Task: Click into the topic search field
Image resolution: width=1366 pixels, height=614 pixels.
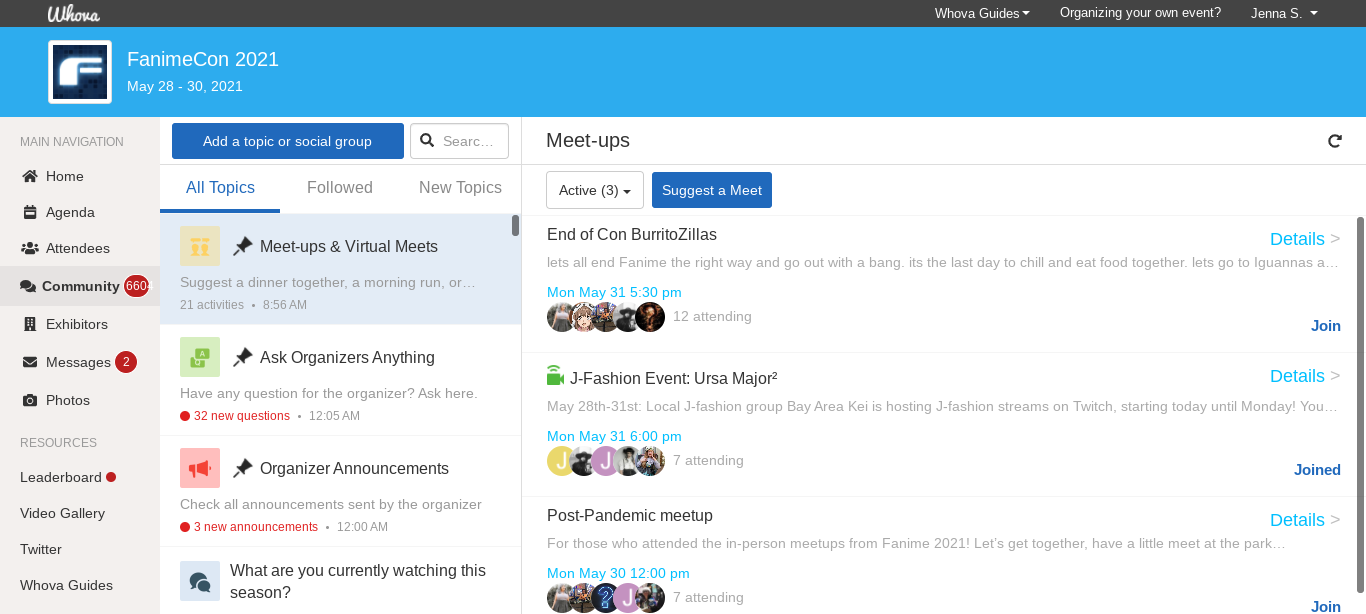Action: point(460,141)
